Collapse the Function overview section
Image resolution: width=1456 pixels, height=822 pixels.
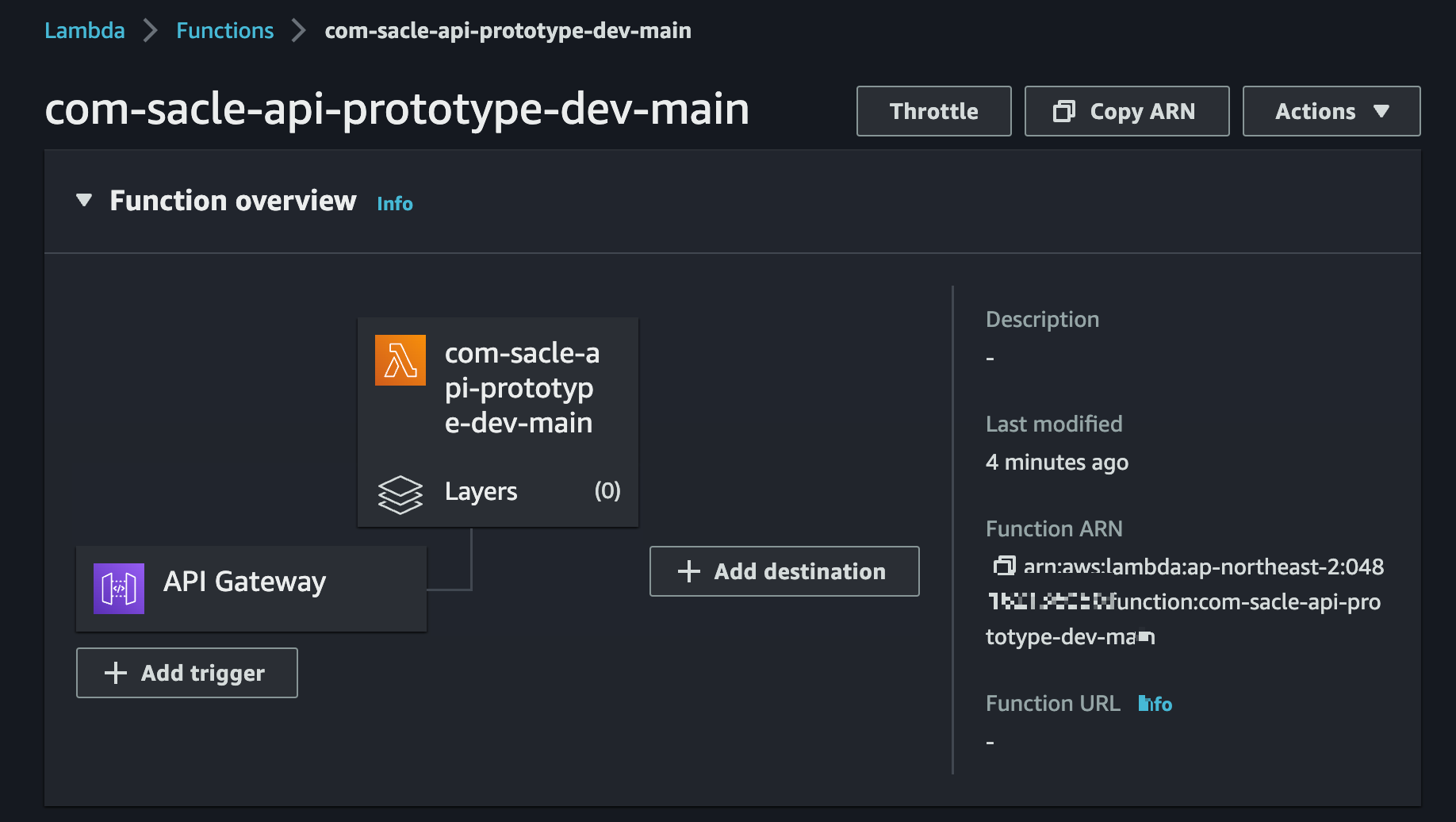coord(84,200)
